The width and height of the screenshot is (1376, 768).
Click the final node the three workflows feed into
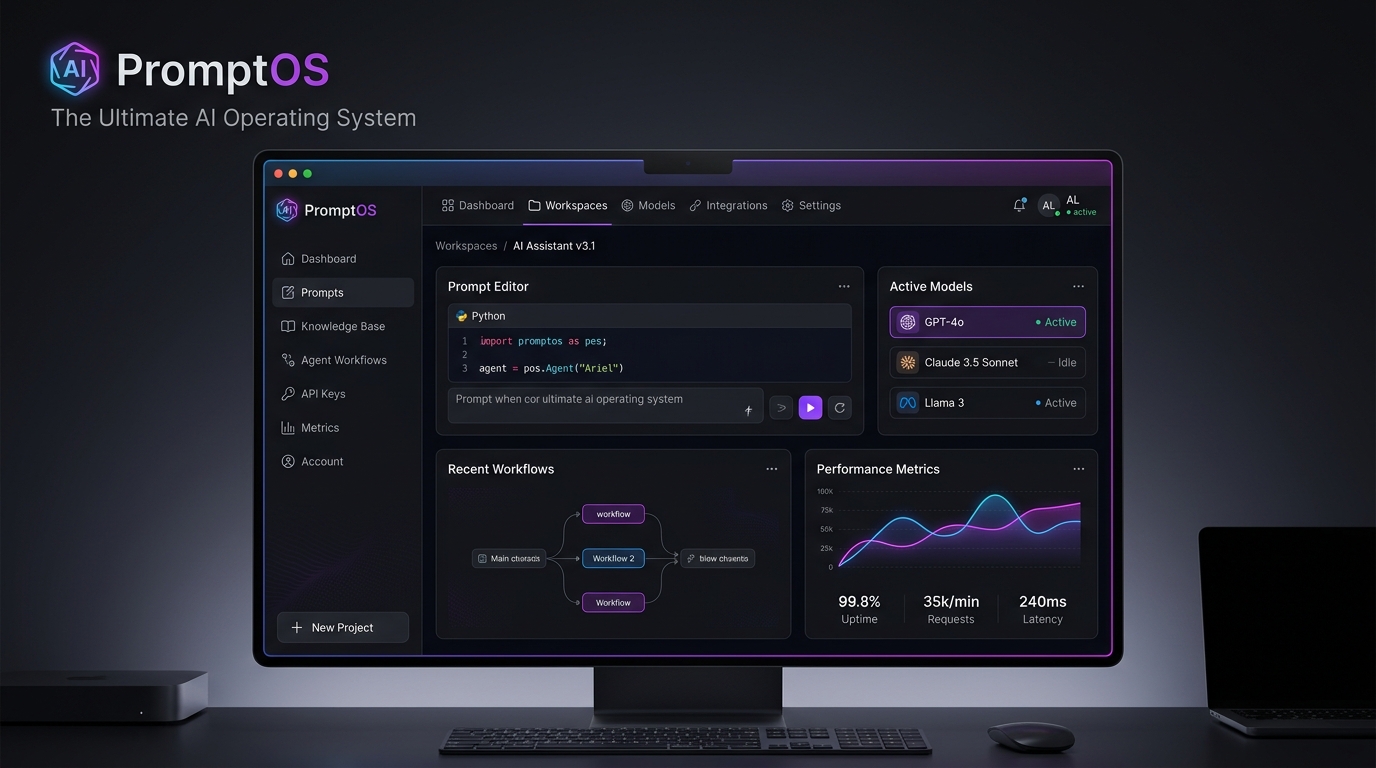coord(717,558)
